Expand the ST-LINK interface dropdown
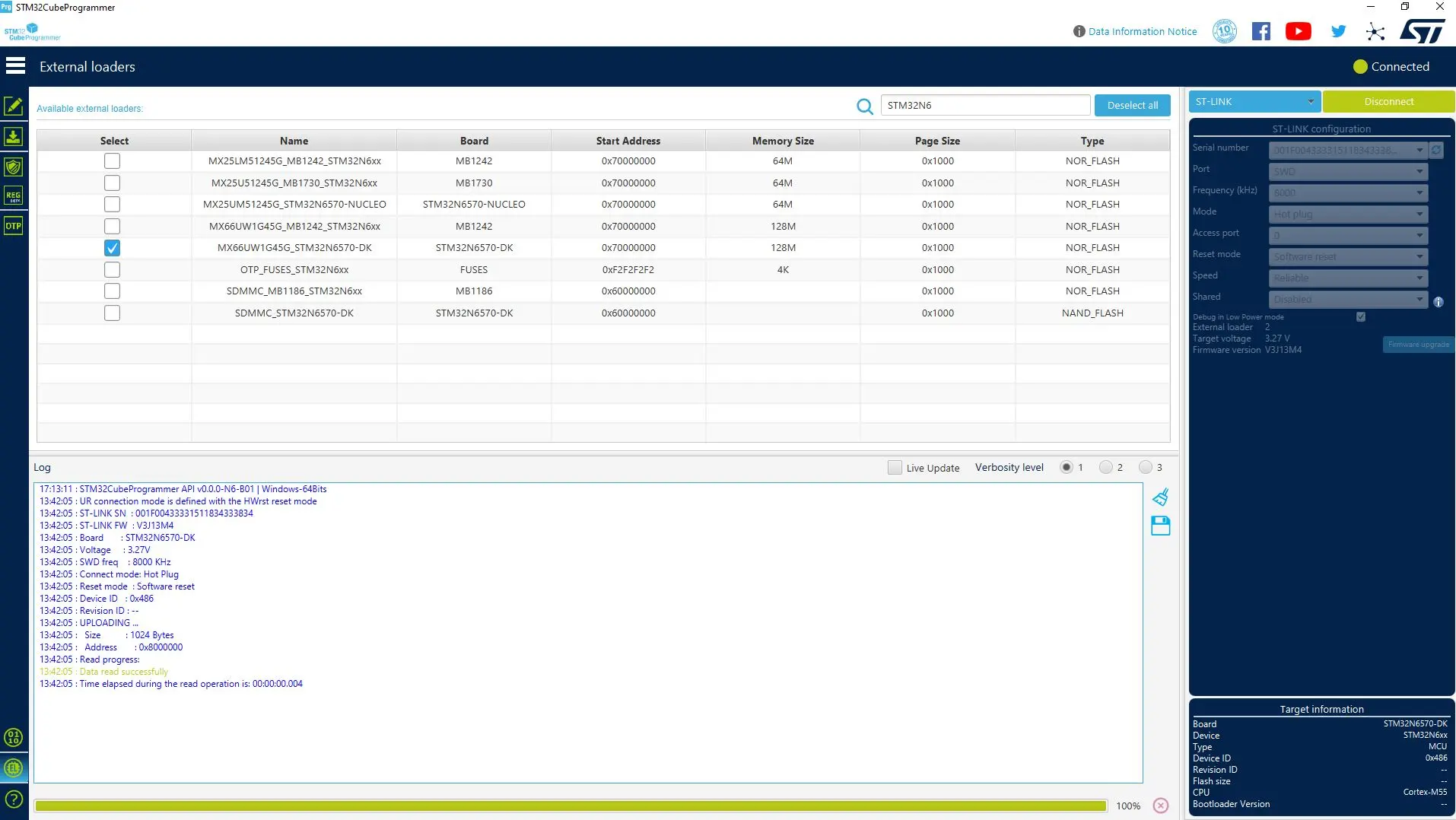Image resolution: width=1456 pixels, height=820 pixels. 1254,101
